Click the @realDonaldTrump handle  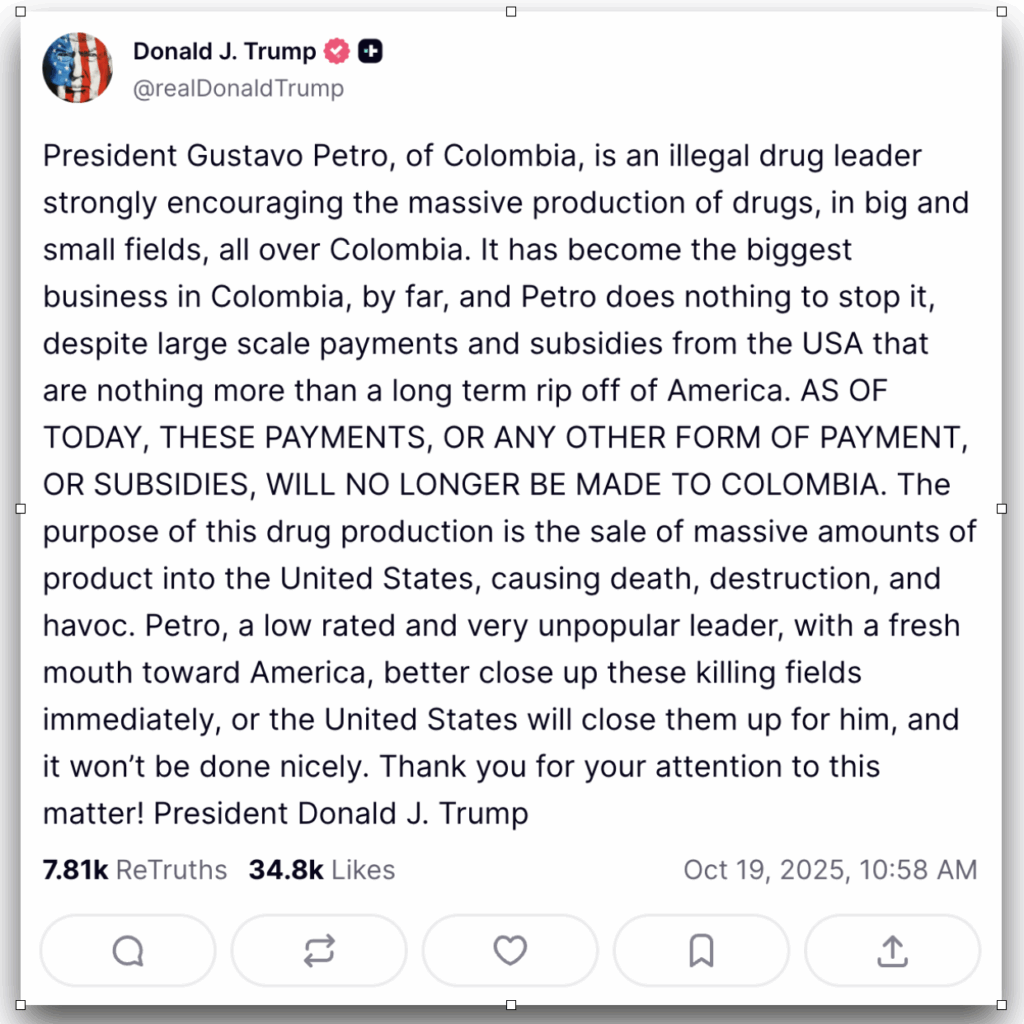238,88
